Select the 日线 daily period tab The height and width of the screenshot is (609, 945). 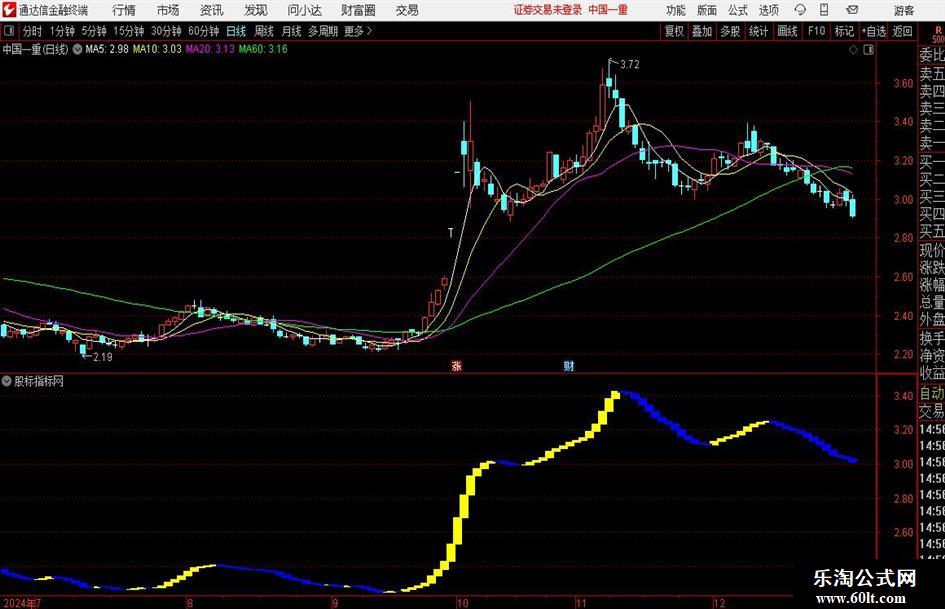[236, 31]
